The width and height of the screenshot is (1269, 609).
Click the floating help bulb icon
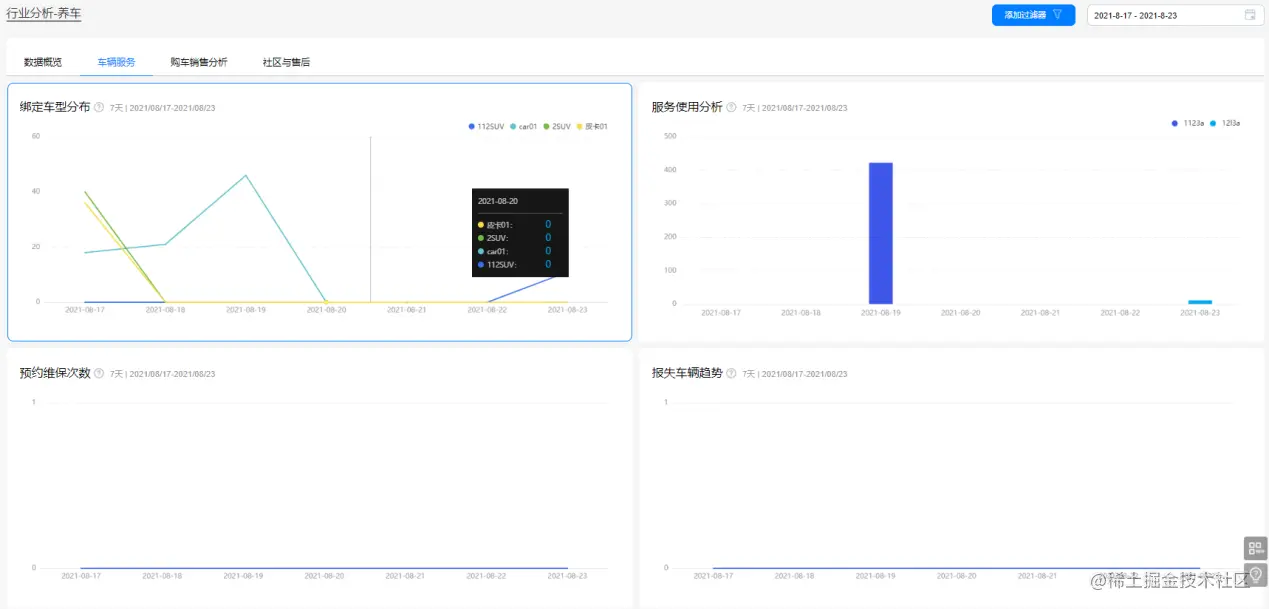tap(1256, 574)
